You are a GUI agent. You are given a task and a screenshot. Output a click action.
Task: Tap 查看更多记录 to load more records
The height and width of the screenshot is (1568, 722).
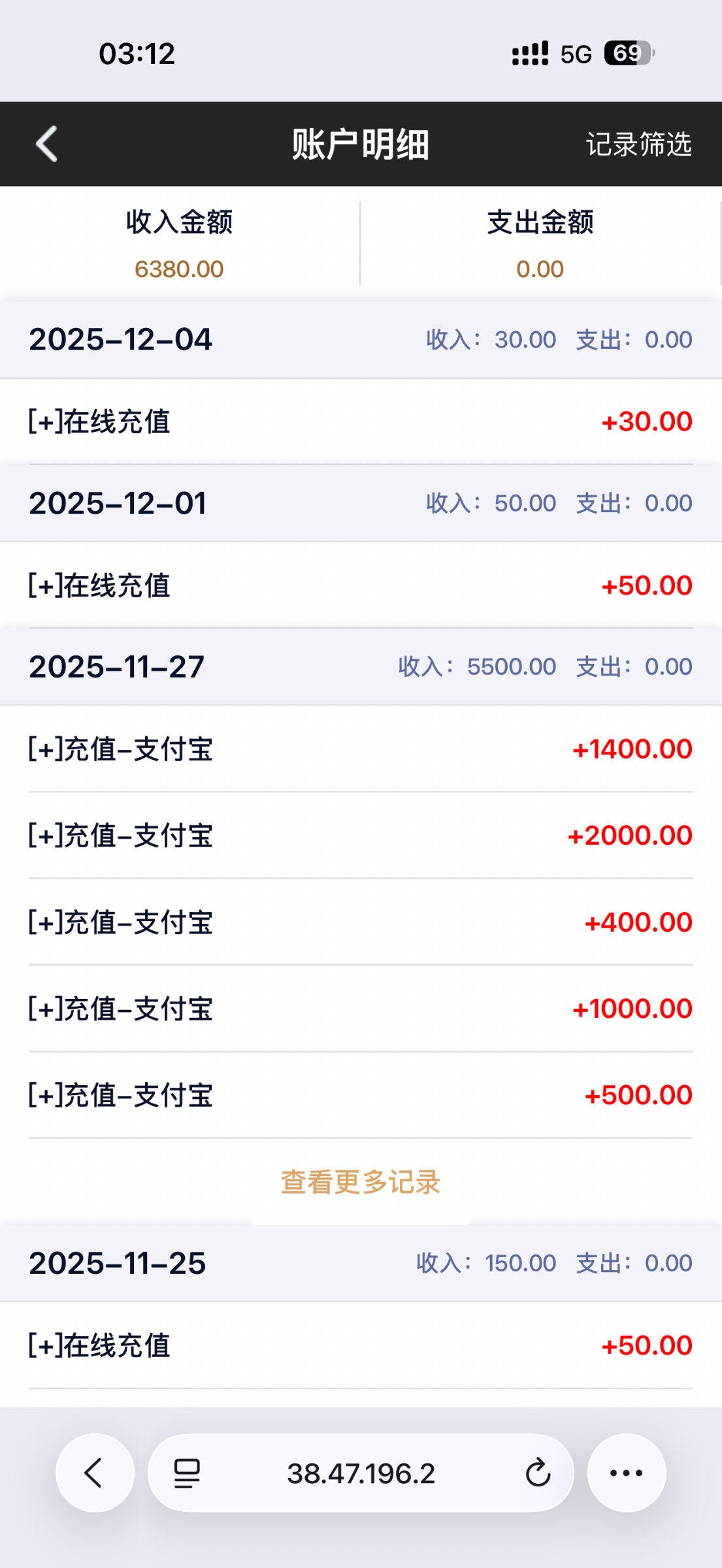(361, 1182)
